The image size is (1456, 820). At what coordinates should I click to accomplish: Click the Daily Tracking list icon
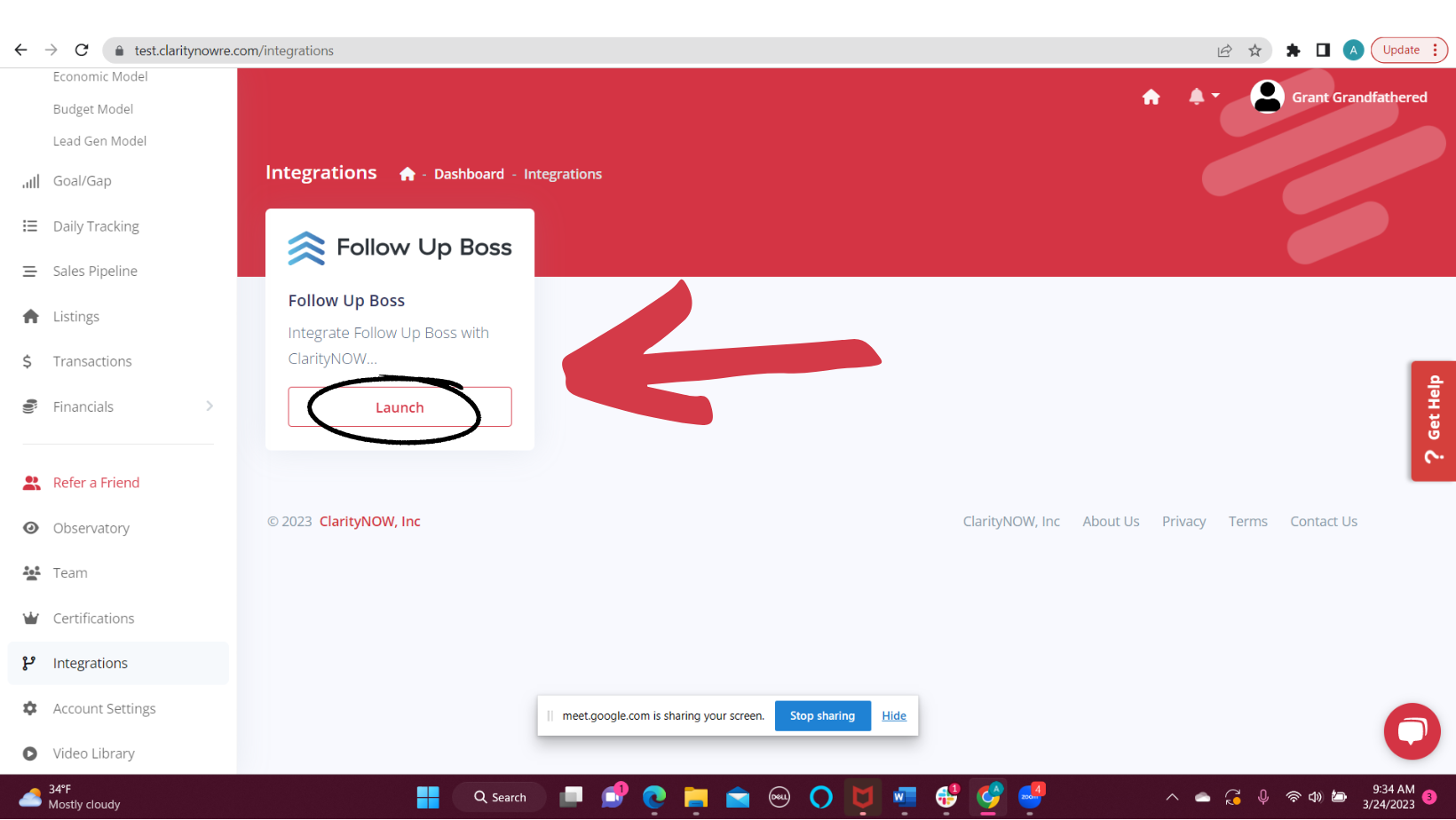click(30, 226)
